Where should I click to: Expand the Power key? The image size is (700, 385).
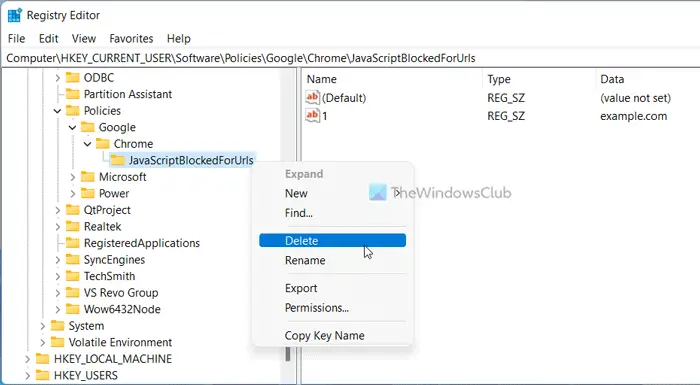click(x=72, y=193)
